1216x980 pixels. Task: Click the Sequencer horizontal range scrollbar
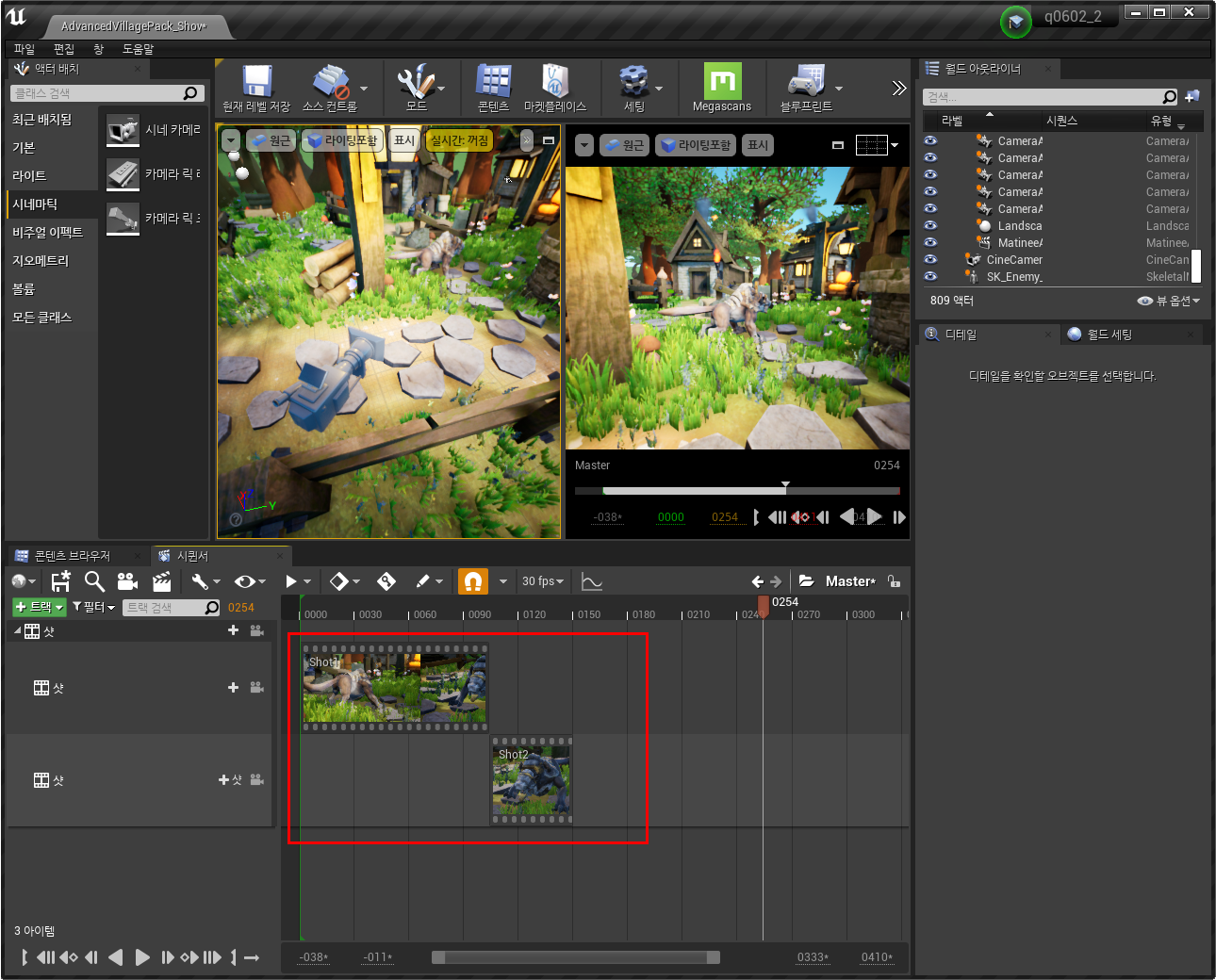[x=576, y=957]
